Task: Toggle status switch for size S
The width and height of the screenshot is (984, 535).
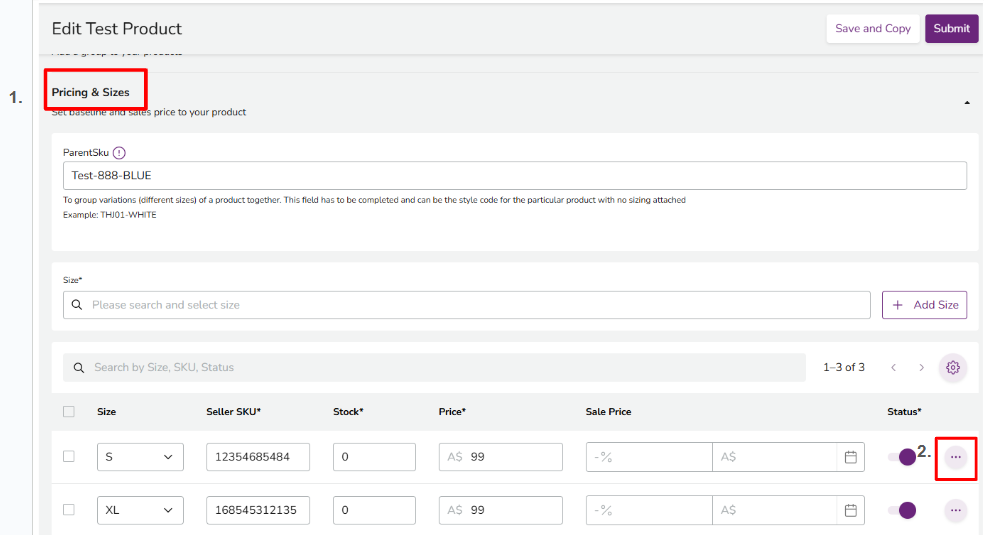Action: 902,457
